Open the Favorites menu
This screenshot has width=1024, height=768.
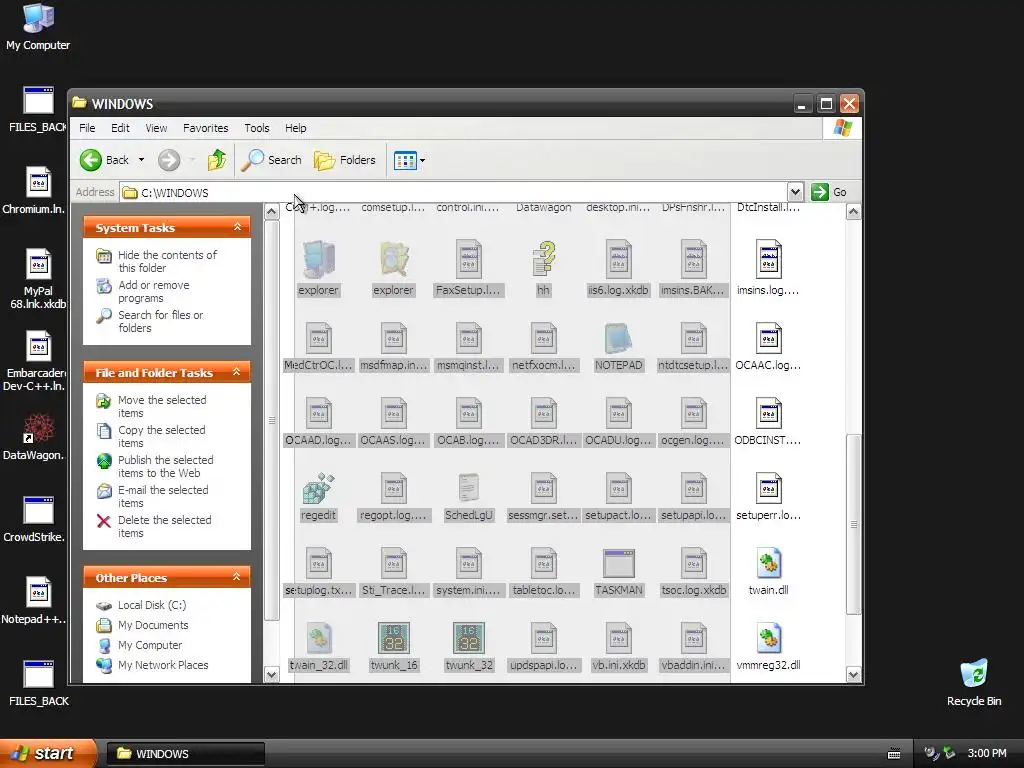pyautogui.click(x=206, y=128)
